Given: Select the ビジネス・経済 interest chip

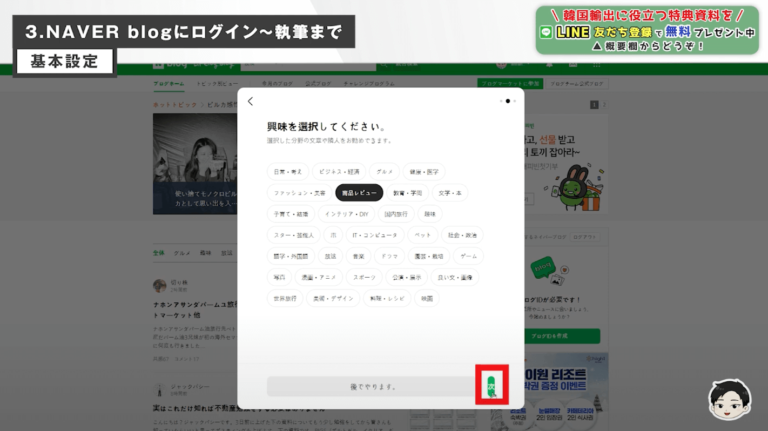Looking at the screenshot, I should click(339, 172).
